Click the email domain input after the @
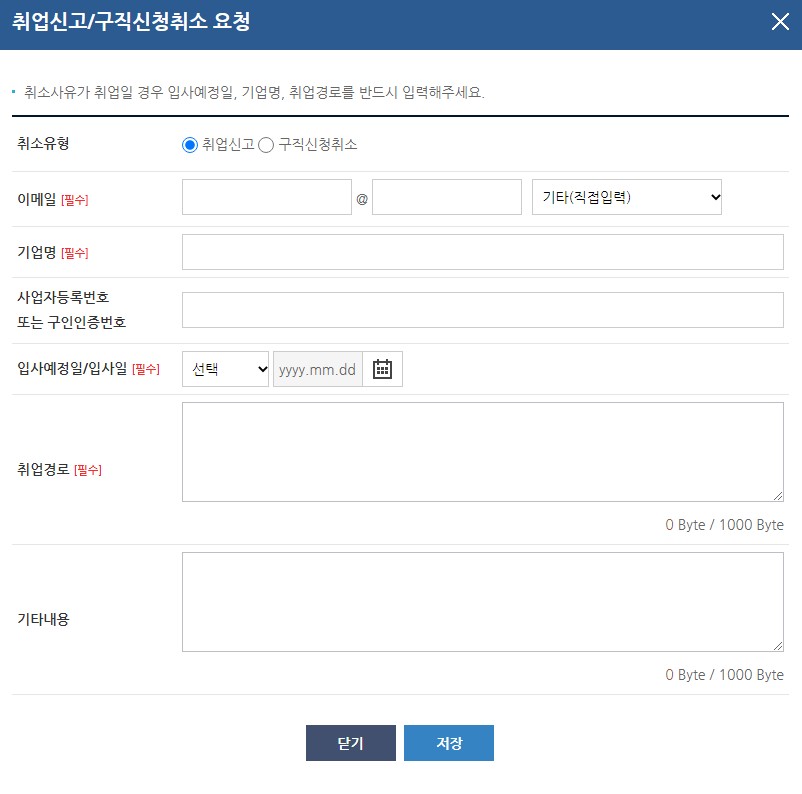This screenshot has height=794, width=802. pos(444,197)
